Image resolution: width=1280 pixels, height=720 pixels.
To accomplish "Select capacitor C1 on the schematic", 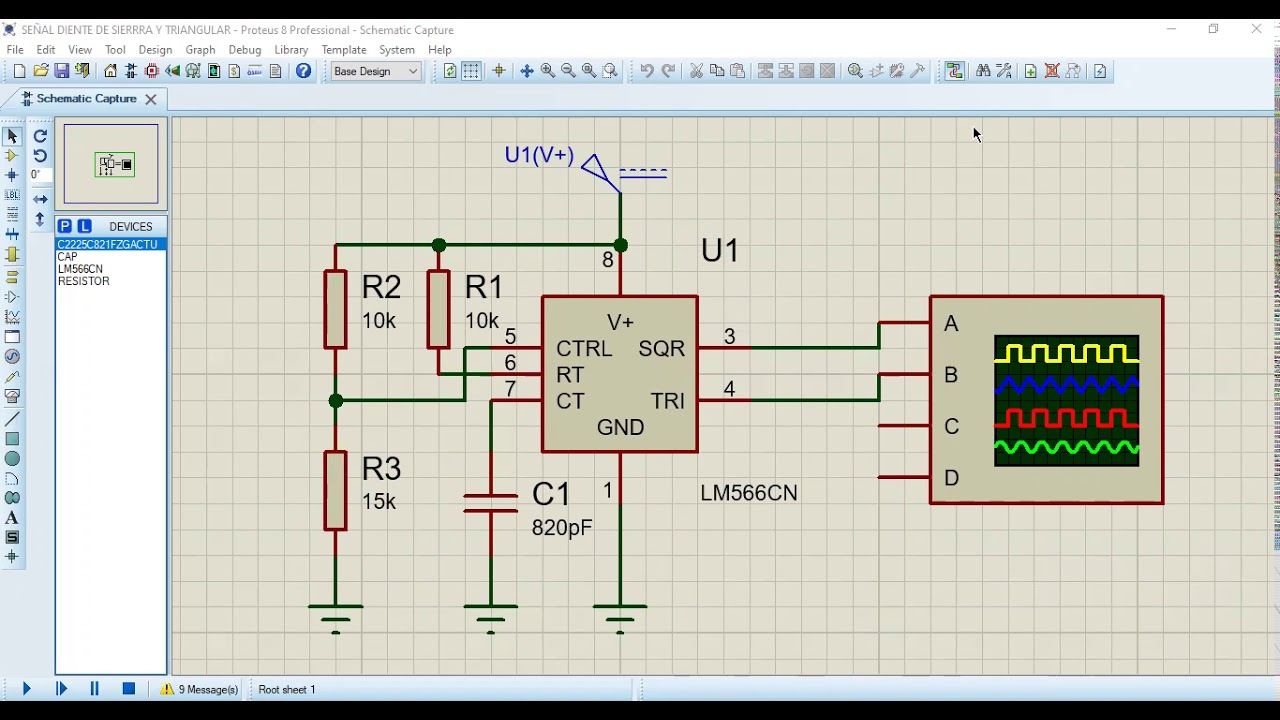I will coord(491,502).
